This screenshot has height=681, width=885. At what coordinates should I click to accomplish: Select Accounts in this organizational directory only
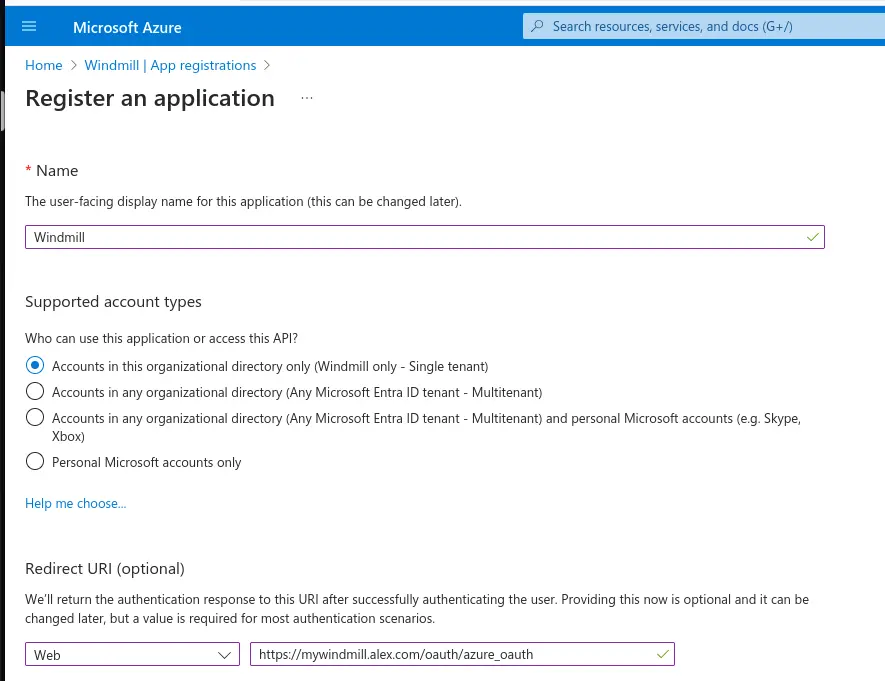[x=35, y=365]
